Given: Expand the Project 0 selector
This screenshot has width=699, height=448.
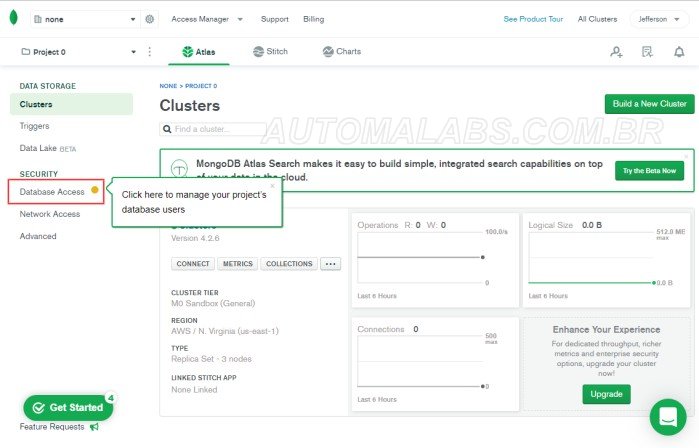Looking at the screenshot, I should tap(78, 52).
